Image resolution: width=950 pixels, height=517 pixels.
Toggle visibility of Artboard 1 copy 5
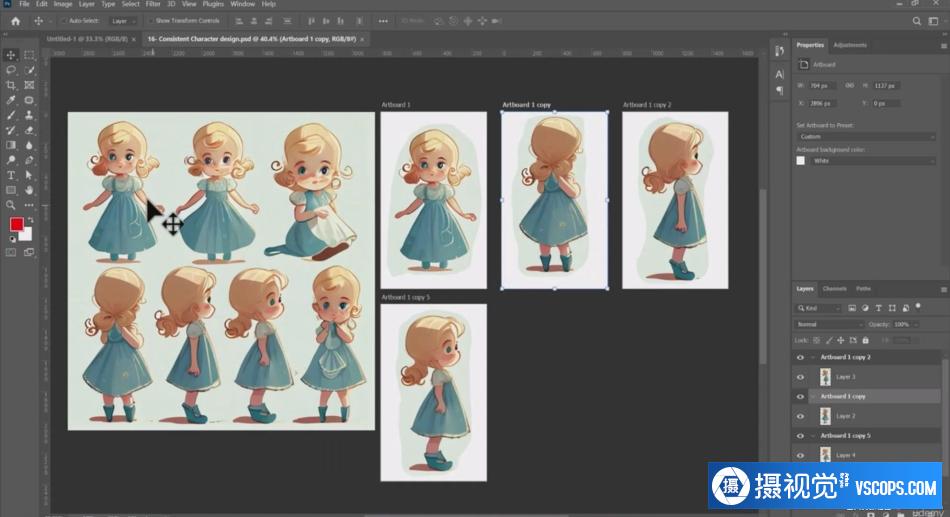click(x=800, y=436)
